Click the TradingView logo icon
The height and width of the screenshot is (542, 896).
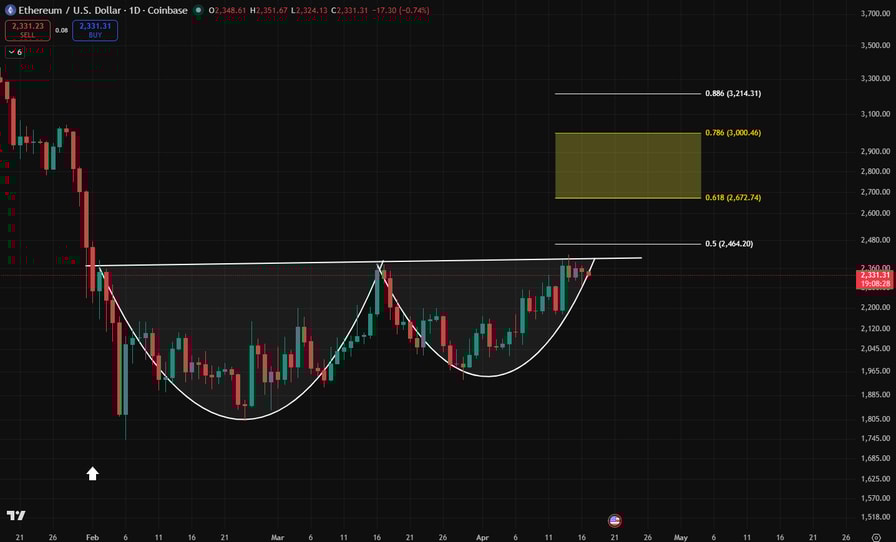pos(15,516)
